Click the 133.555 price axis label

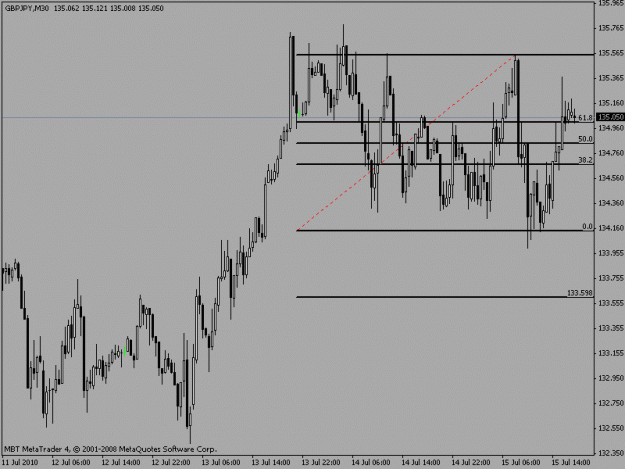pos(611,303)
